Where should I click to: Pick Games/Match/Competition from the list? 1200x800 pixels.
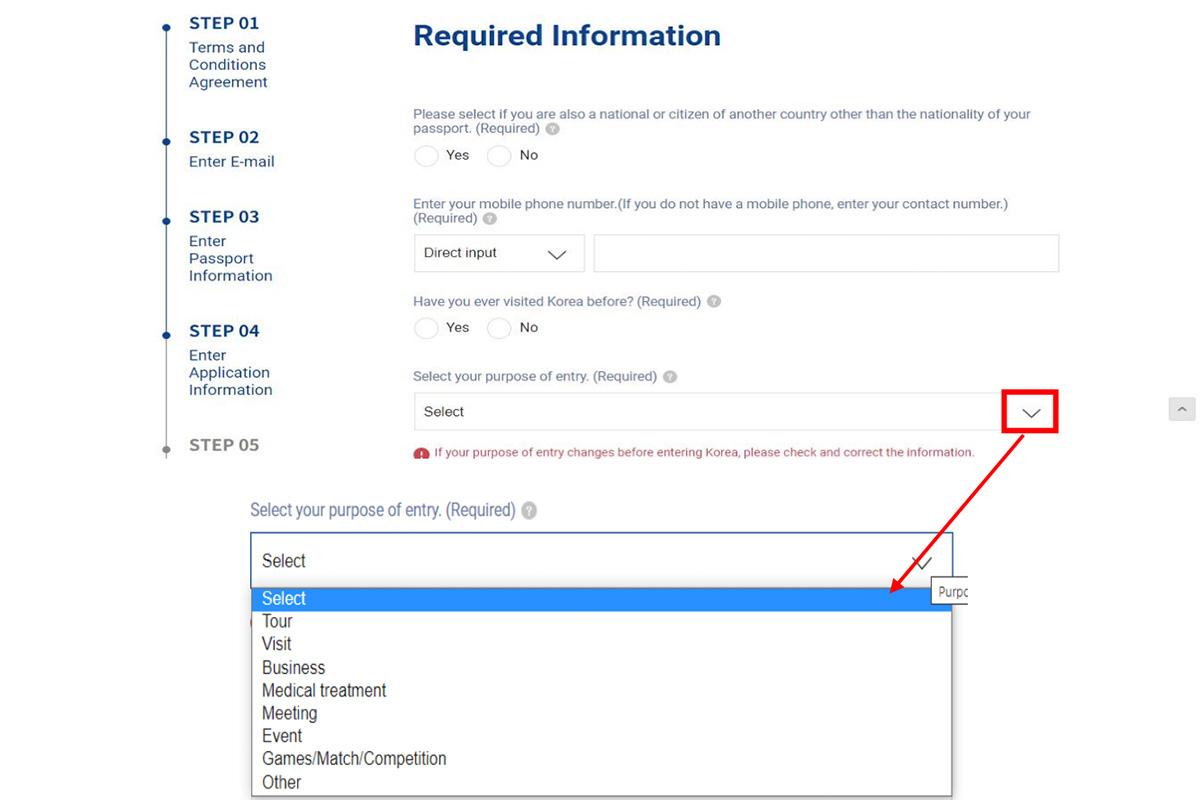pyautogui.click(x=354, y=759)
